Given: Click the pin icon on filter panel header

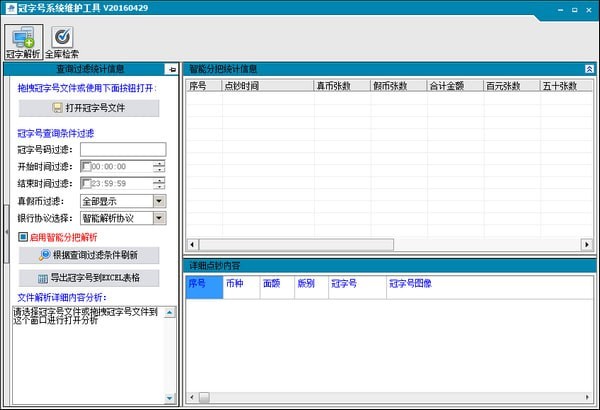Looking at the screenshot, I should click(x=172, y=69).
